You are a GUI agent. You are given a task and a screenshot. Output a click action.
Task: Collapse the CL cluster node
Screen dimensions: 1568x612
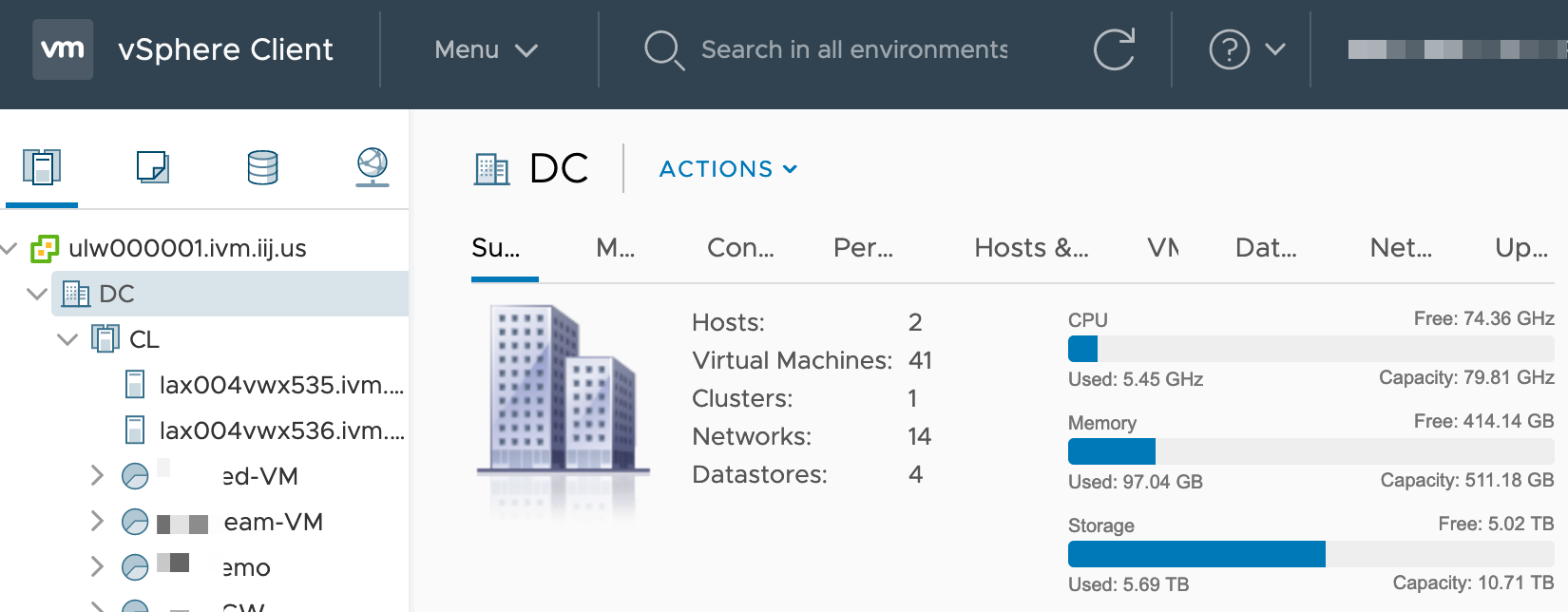click(x=67, y=339)
